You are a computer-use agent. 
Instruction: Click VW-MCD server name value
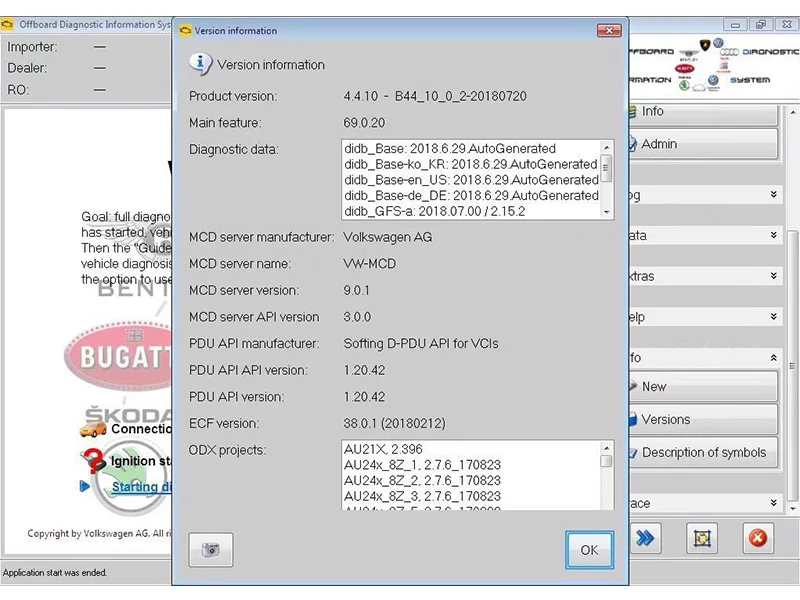[x=369, y=264]
